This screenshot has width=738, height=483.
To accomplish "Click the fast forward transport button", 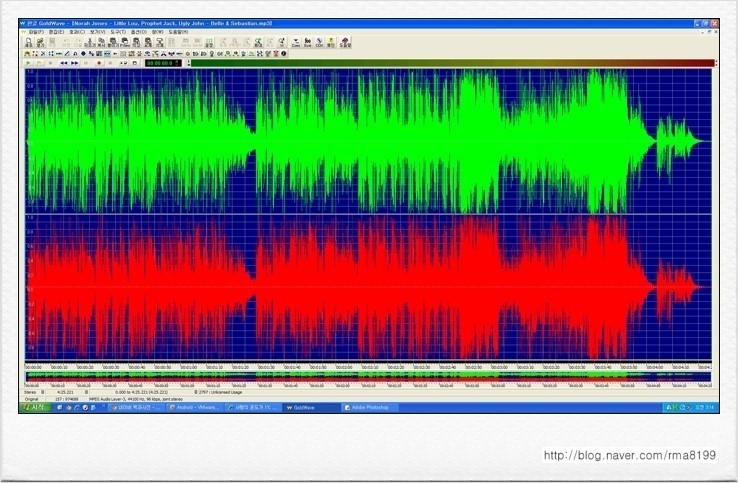I will pos(74,63).
